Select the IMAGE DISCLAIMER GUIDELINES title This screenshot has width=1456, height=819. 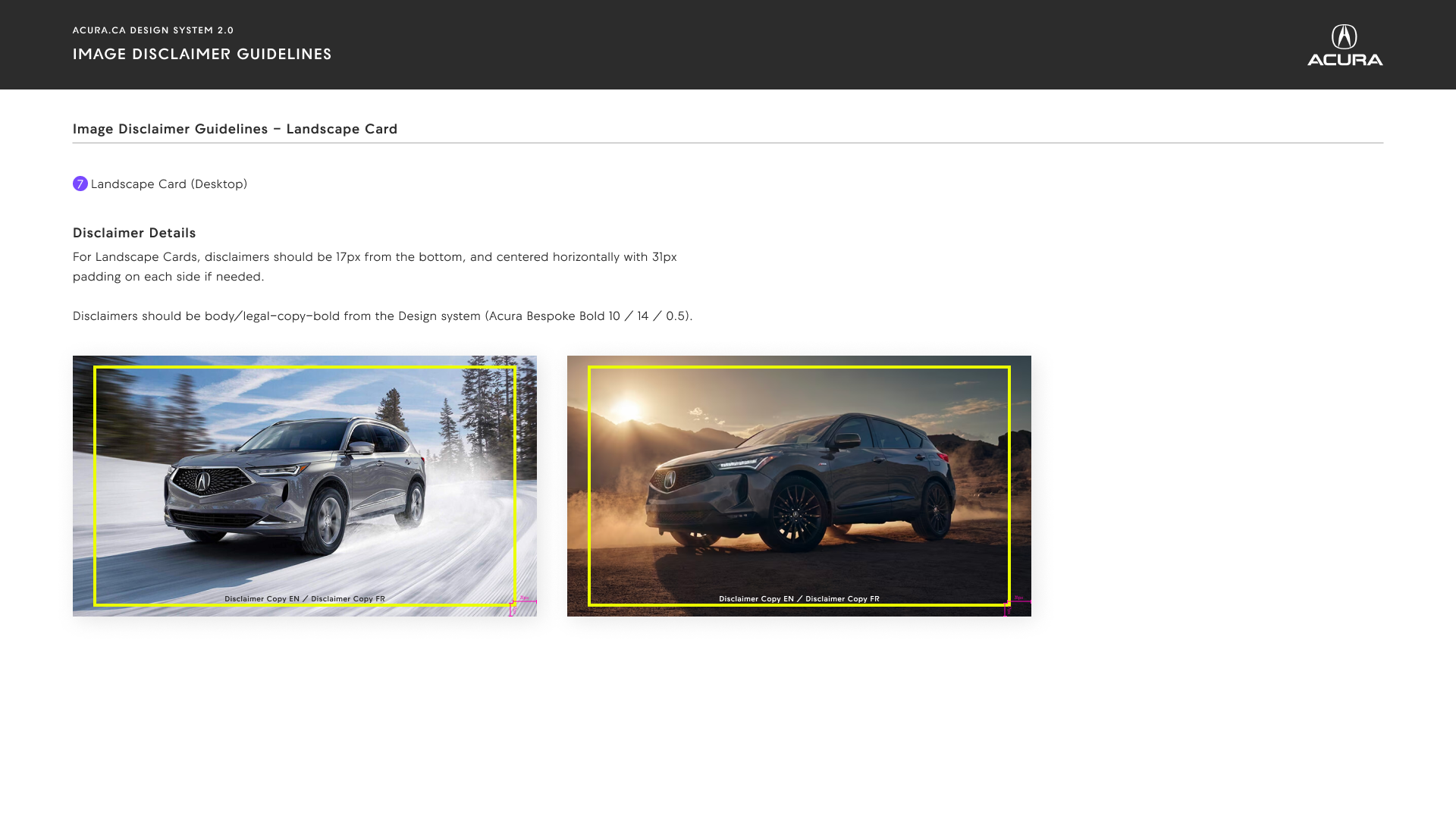(x=202, y=54)
